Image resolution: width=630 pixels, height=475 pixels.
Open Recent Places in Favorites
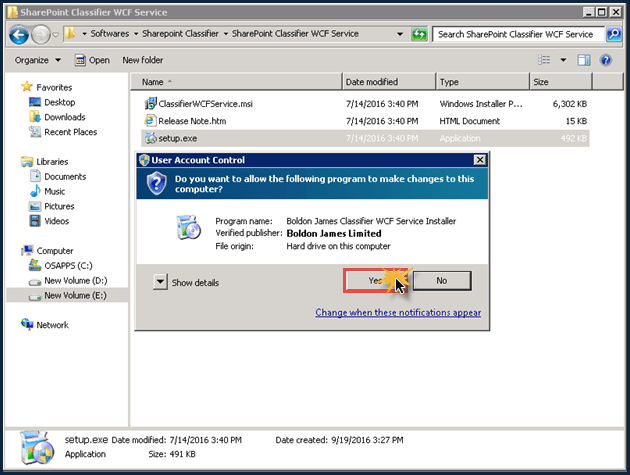coord(71,132)
